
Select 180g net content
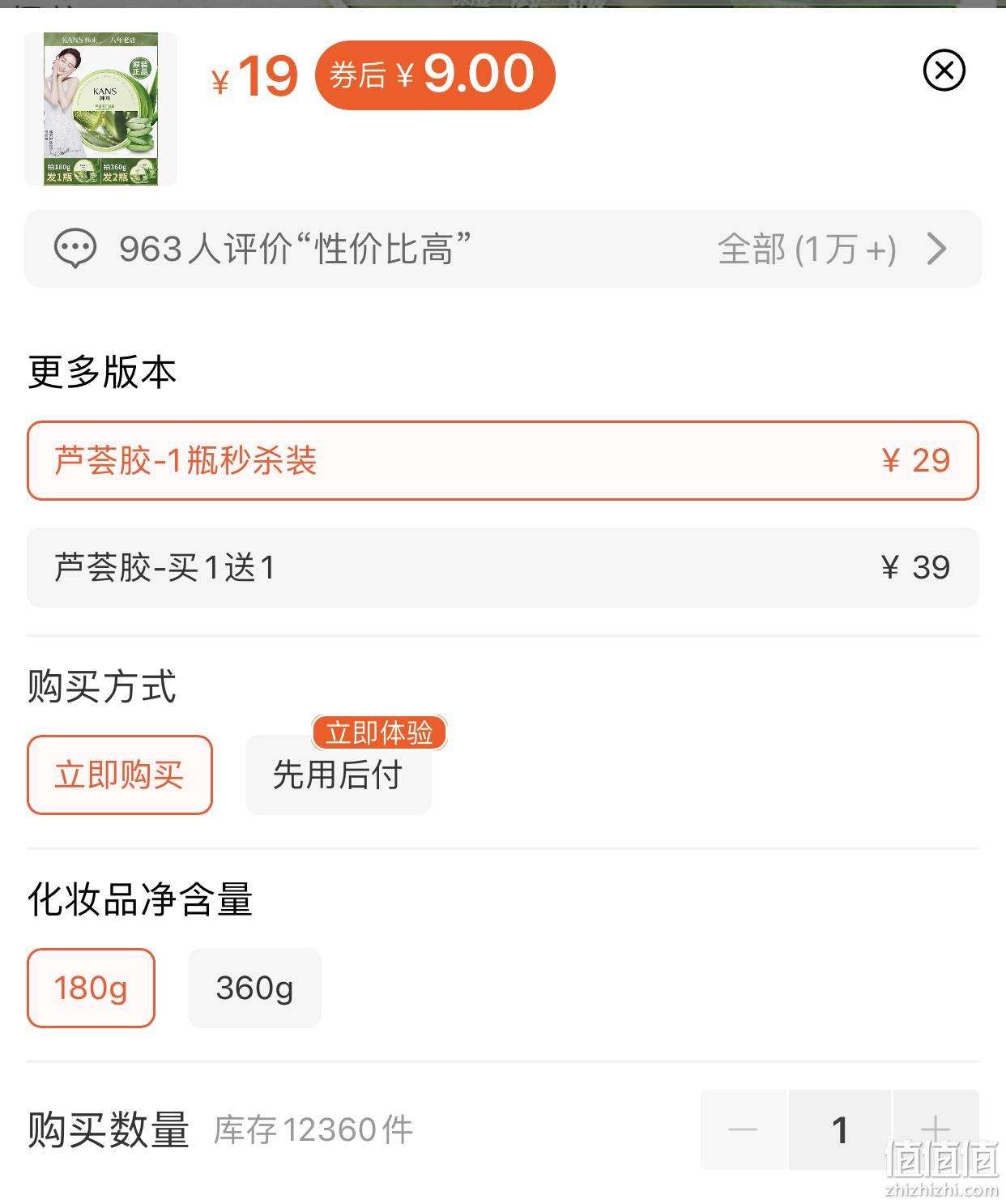coord(91,988)
